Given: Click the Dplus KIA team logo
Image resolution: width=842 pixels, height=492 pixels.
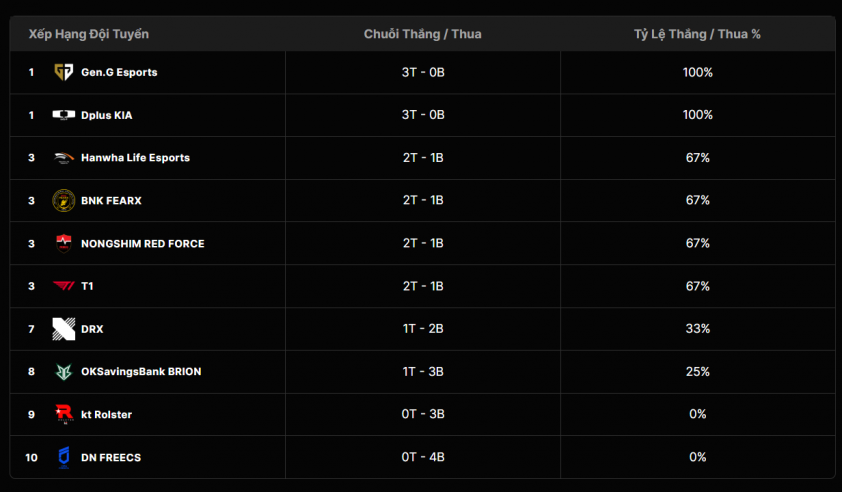Looking at the screenshot, I should (63, 114).
